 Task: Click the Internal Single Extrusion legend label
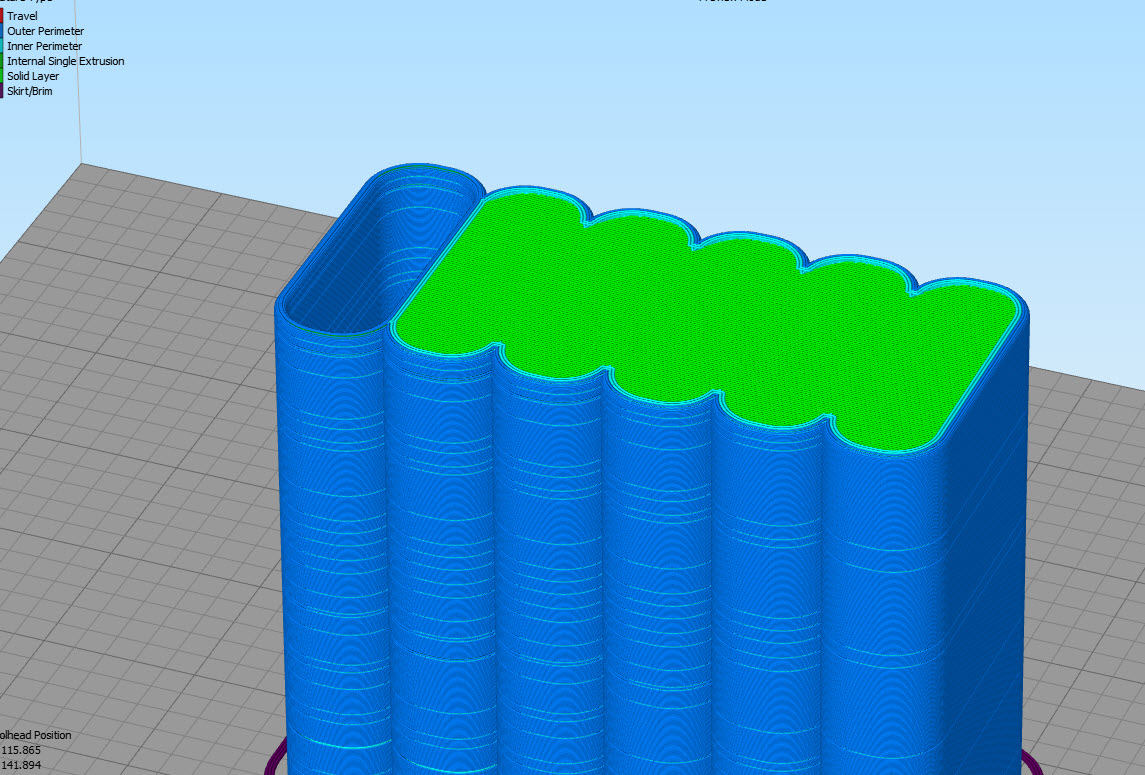(66, 61)
